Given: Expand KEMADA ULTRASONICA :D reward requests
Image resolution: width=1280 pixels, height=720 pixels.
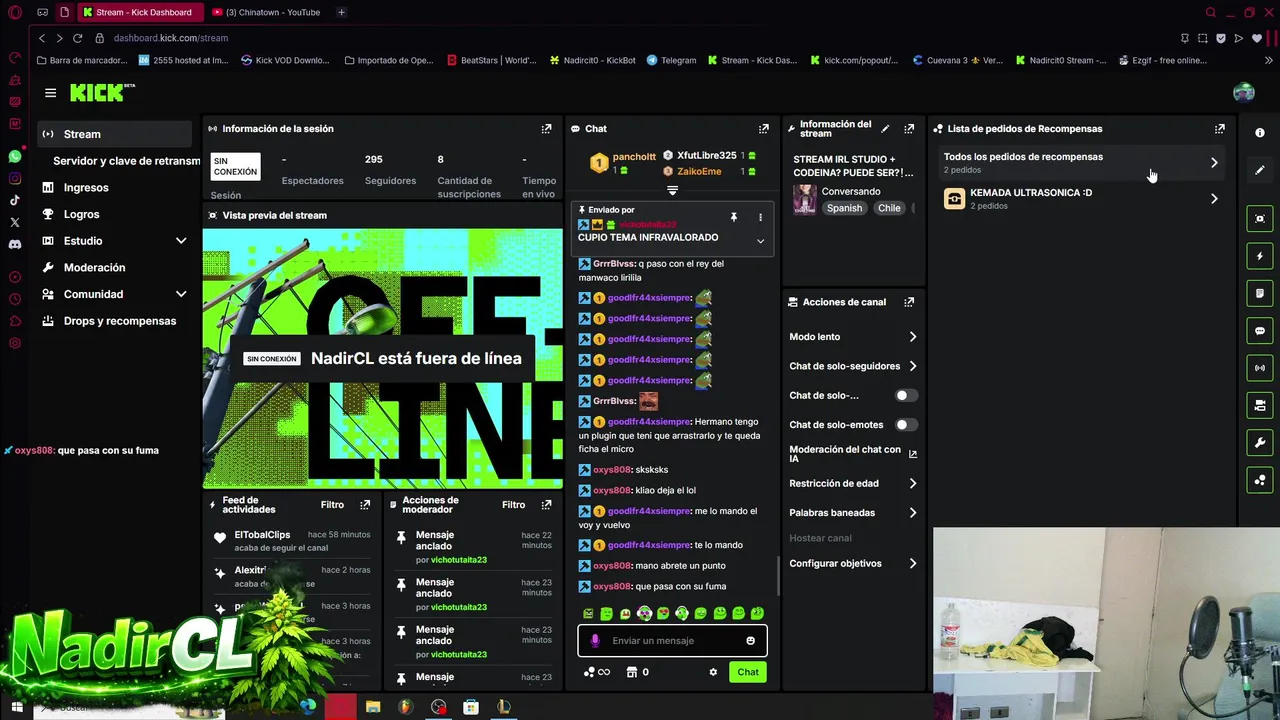Looking at the screenshot, I should pyautogui.click(x=1082, y=198).
